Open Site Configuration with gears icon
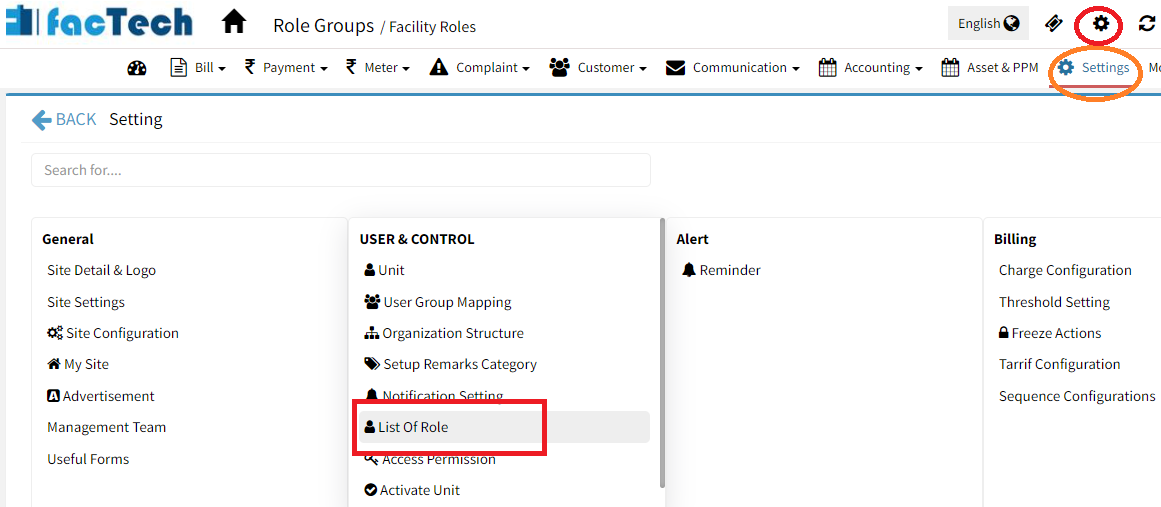1161x507 pixels. (x=113, y=333)
